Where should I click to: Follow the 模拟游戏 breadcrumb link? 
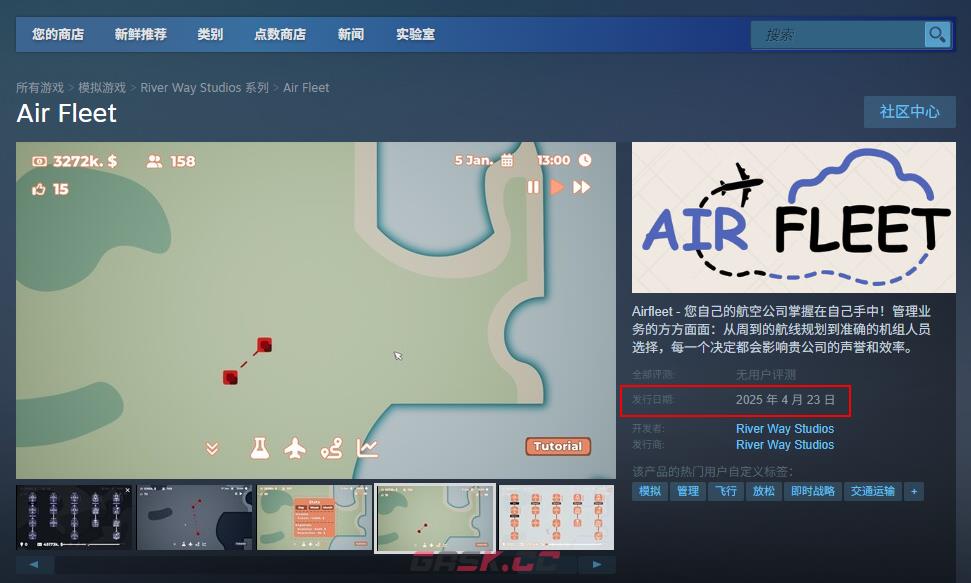[102, 87]
